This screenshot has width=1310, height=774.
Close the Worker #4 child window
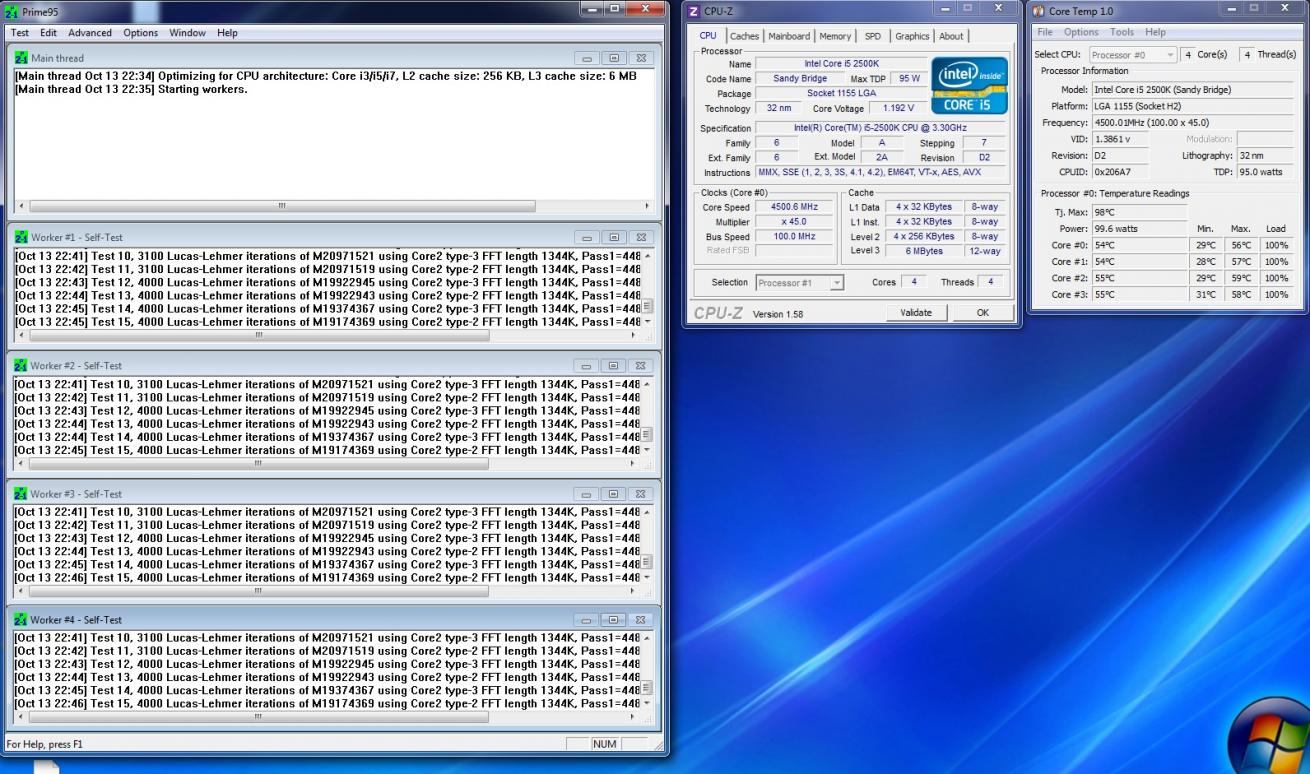tap(641, 620)
